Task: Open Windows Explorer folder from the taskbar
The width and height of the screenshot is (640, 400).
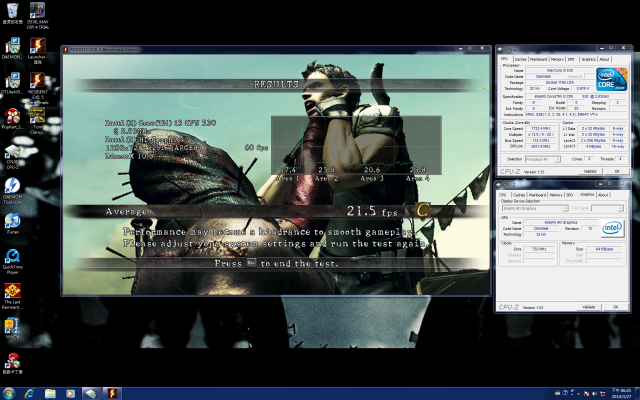Action: pyautogui.click(x=50, y=393)
